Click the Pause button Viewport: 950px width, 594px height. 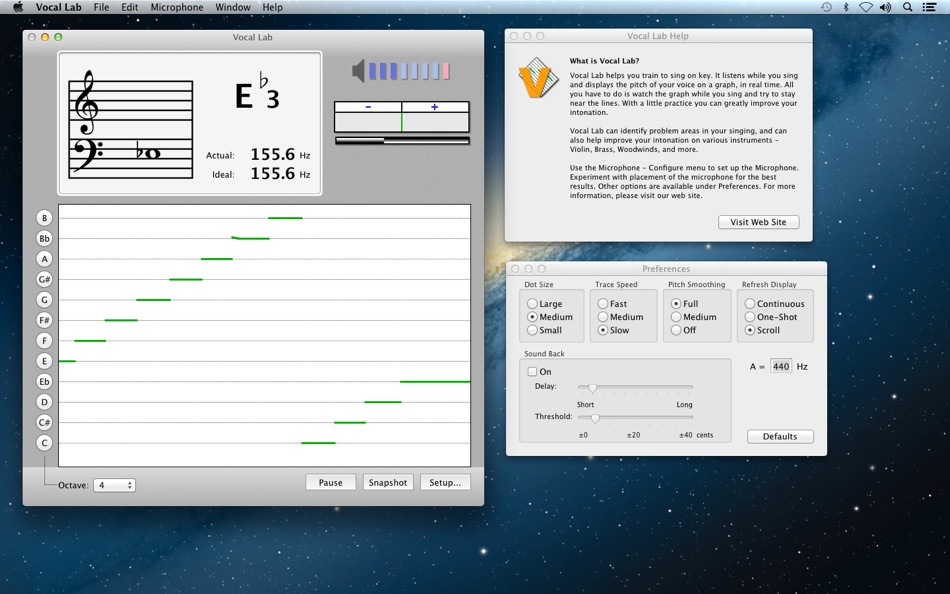click(331, 482)
